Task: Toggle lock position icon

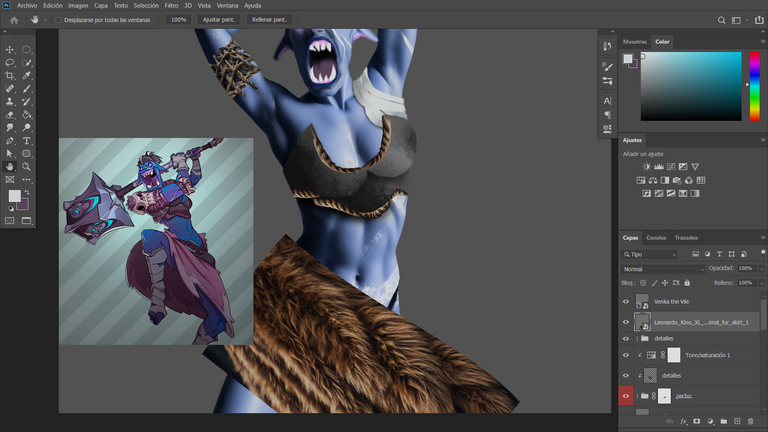Action: pos(665,283)
